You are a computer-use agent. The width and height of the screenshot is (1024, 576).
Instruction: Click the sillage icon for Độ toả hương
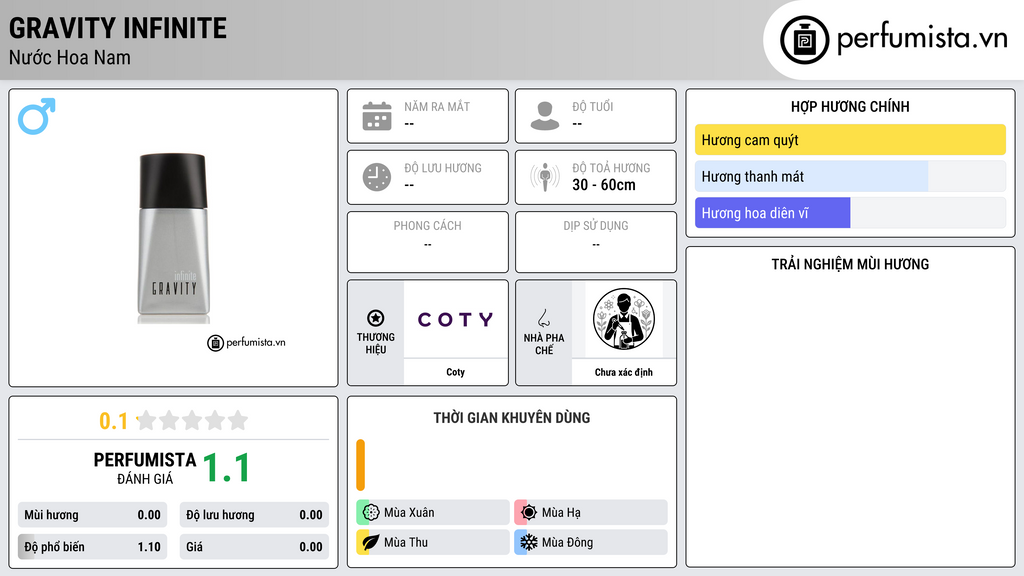coord(545,177)
